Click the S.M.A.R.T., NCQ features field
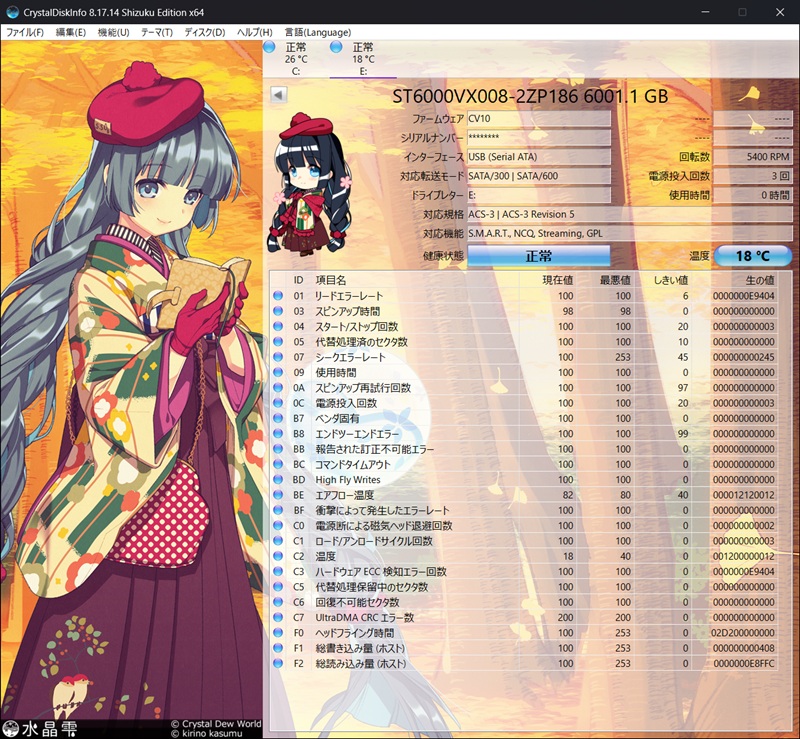Image resolution: width=800 pixels, height=739 pixels. [x=629, y=233]
